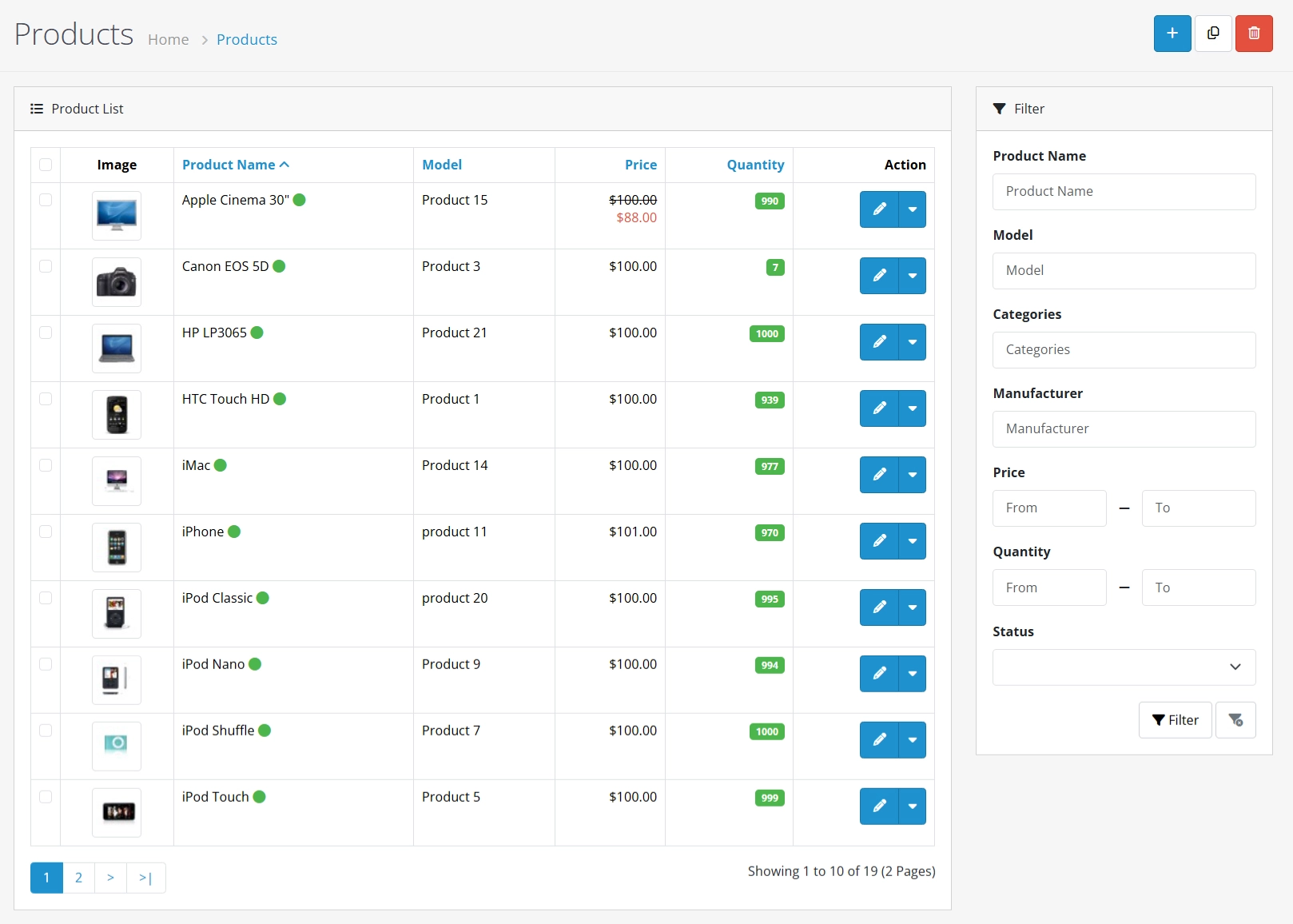
Task: Click the red delete trash icon
Action: point(1253,34)
